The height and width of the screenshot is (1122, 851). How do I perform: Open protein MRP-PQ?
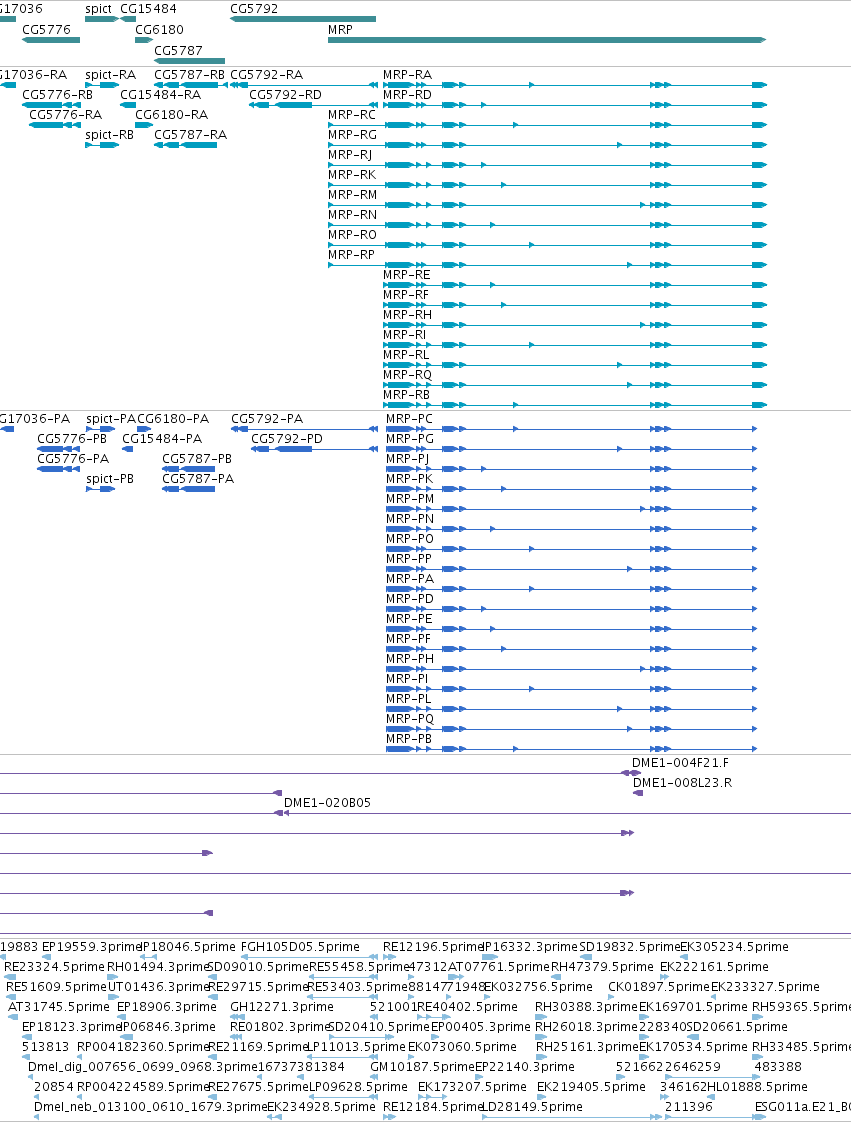[410, 719]
